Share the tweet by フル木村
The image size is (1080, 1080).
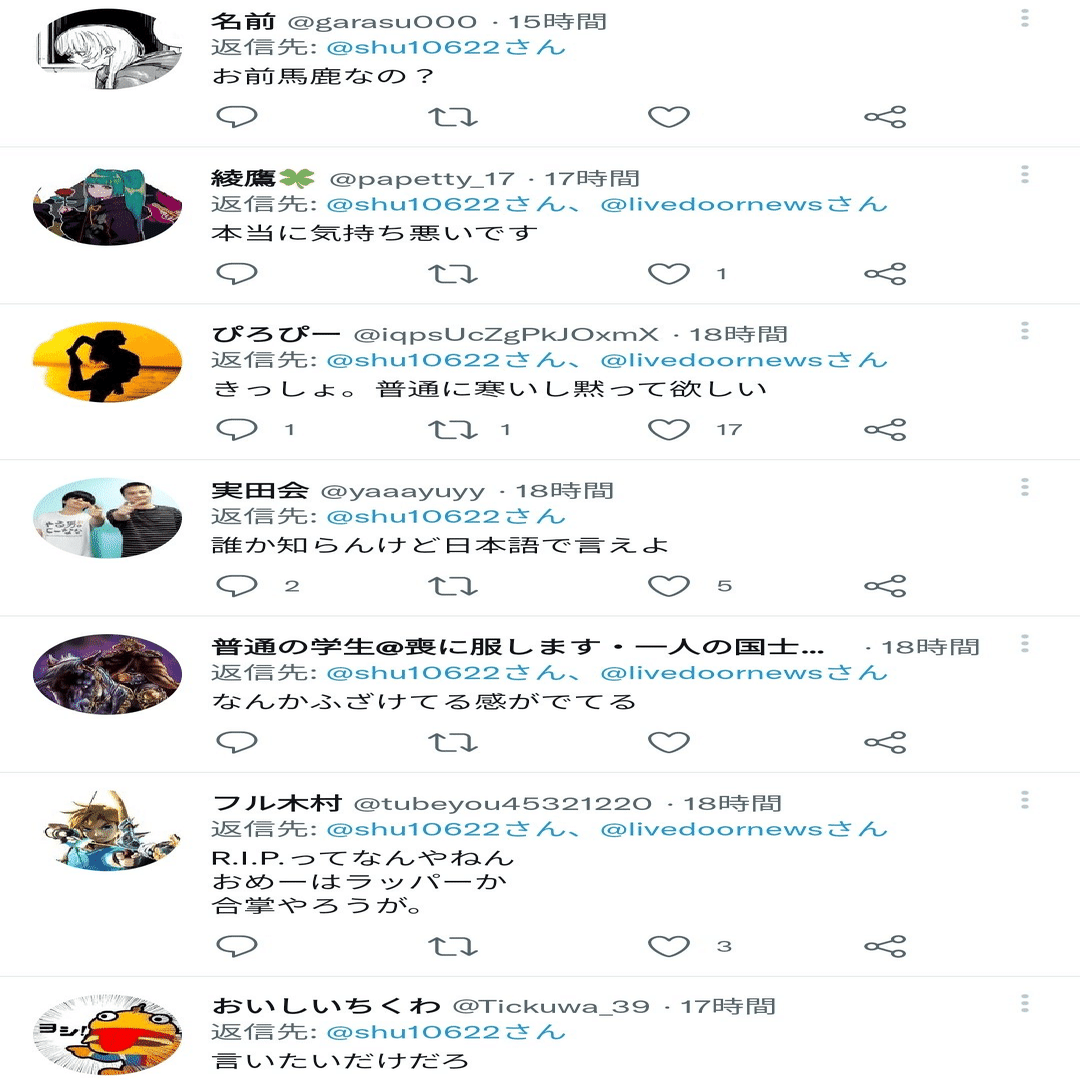[885, 946]
